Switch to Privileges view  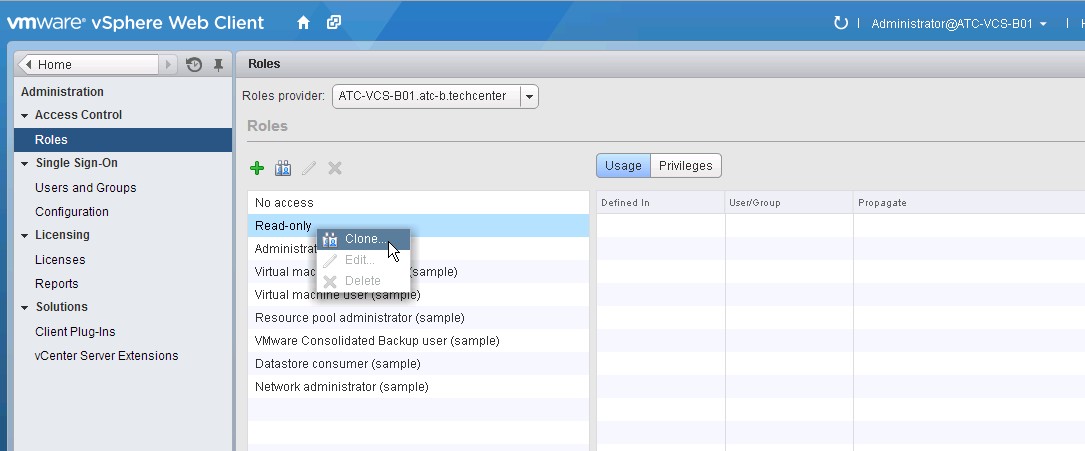685,166
